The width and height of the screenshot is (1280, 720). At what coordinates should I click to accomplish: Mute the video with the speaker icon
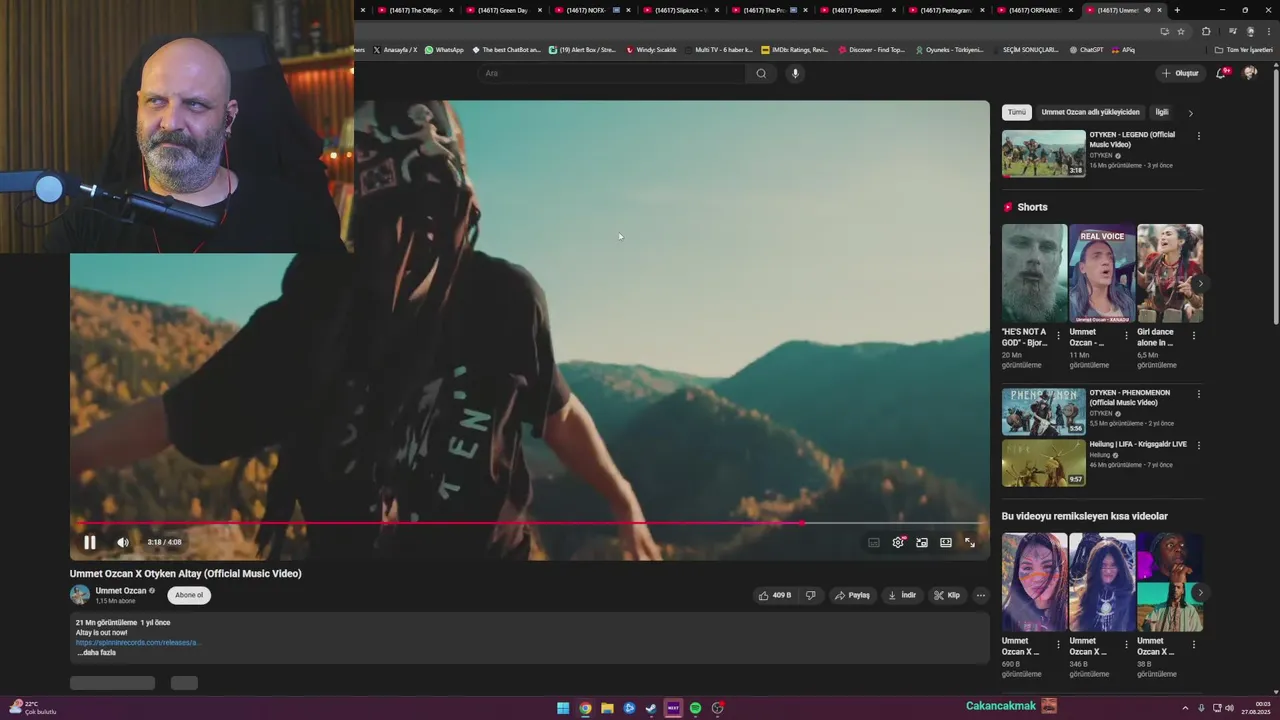click(123, 542)
